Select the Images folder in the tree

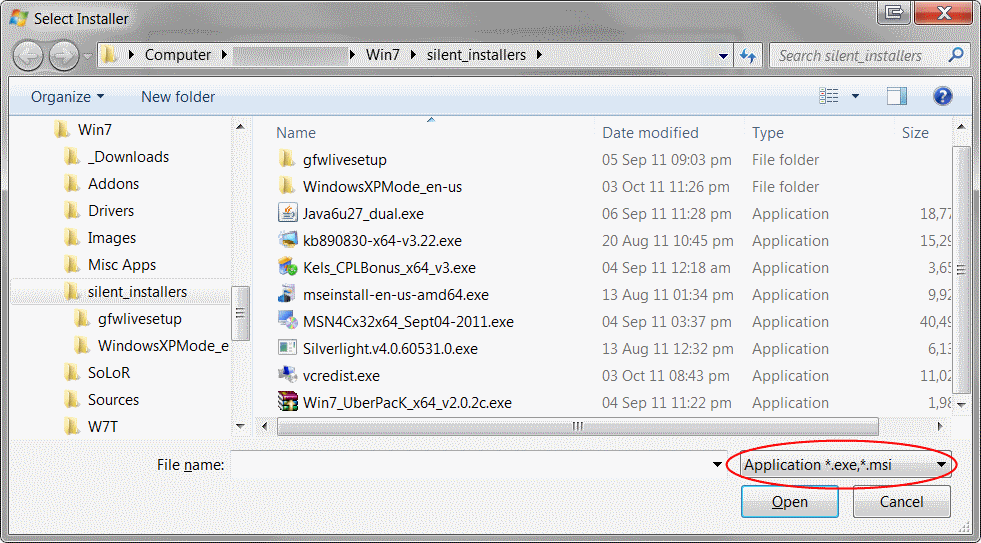tap(111, 238)
